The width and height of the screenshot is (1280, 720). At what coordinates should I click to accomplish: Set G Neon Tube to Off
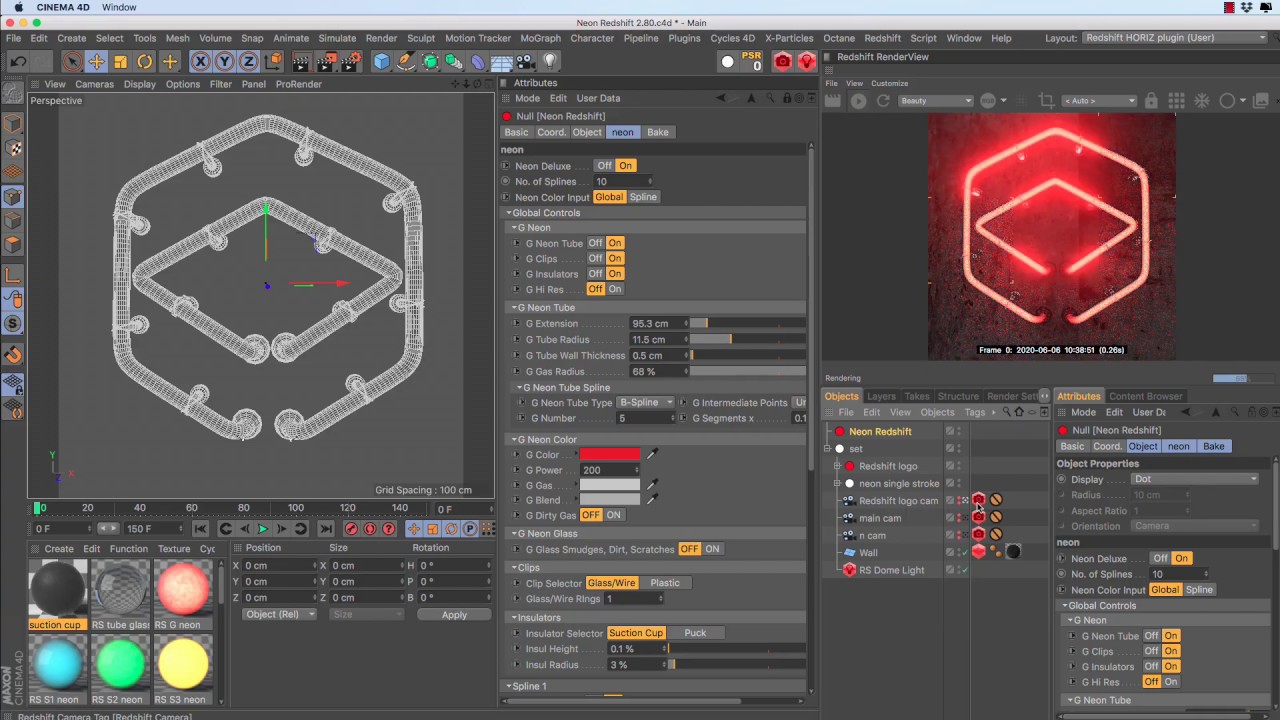595,243
